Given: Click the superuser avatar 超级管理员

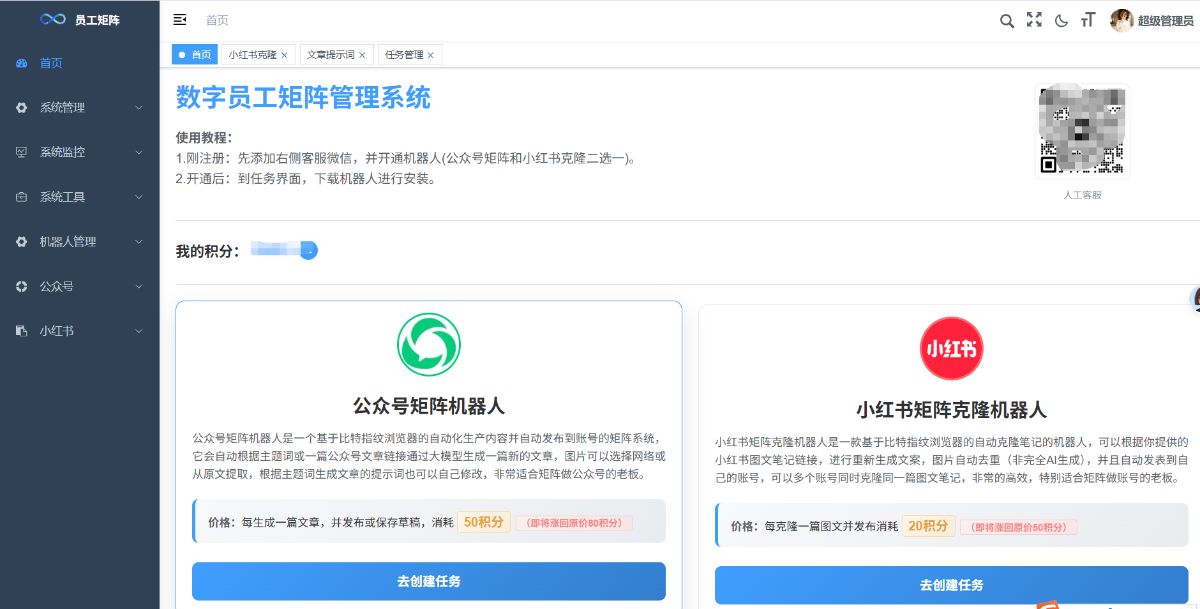Looking at the screenshot, I should point(1123,20).
